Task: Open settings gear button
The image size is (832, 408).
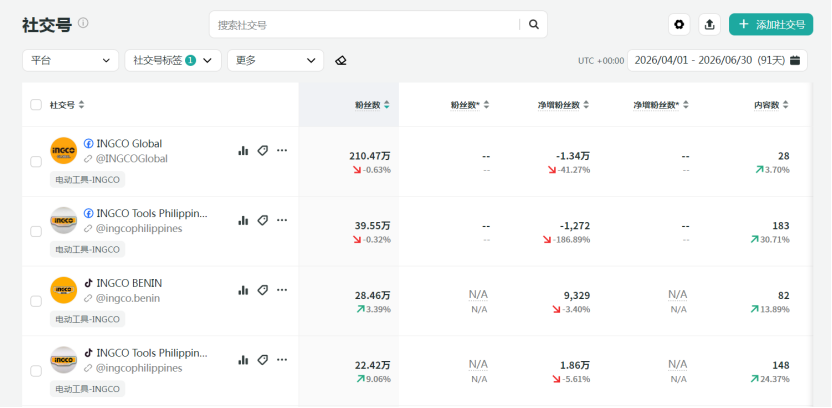Action: click(x=679, y=24)
